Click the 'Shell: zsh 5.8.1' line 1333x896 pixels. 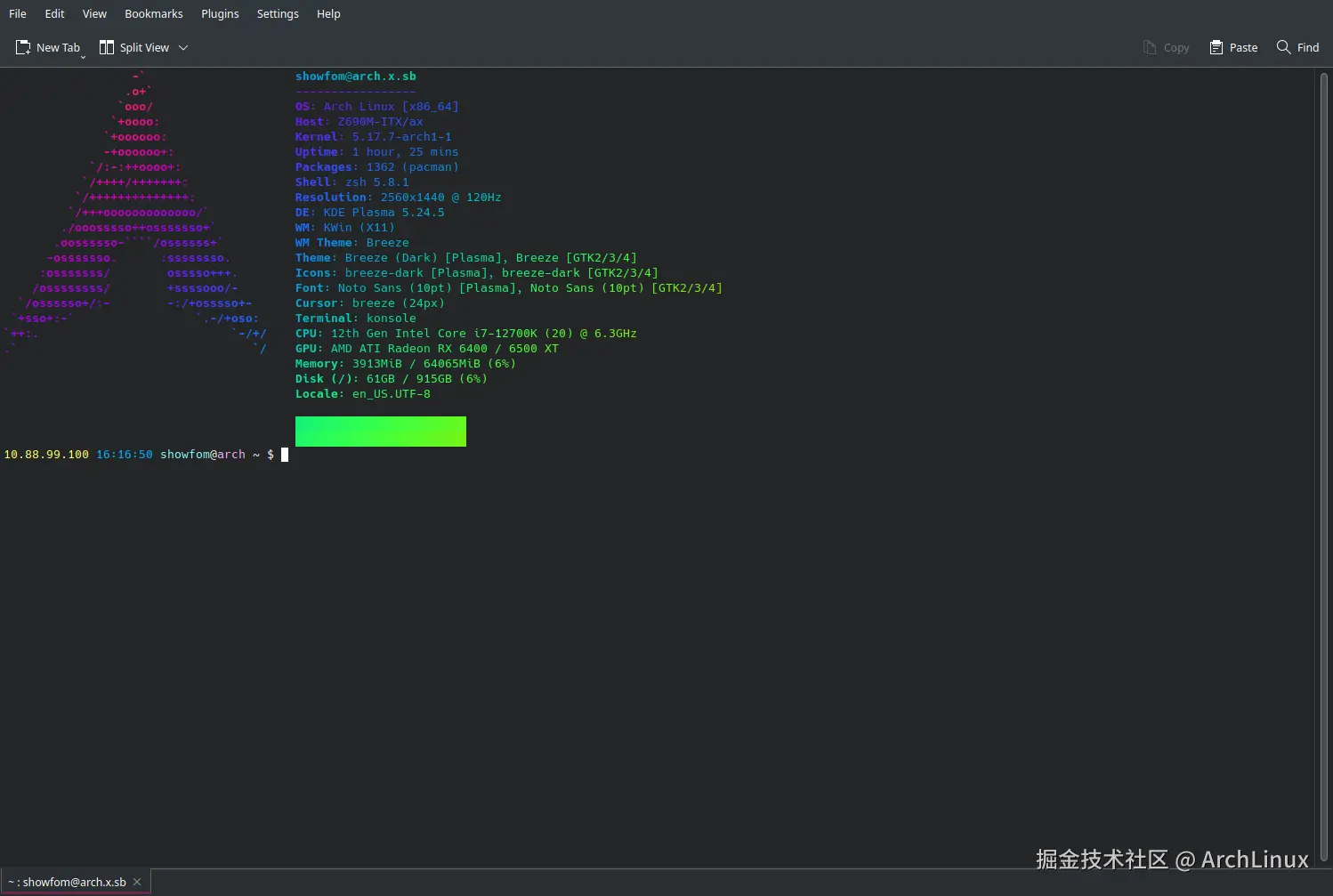coord(352,182)
